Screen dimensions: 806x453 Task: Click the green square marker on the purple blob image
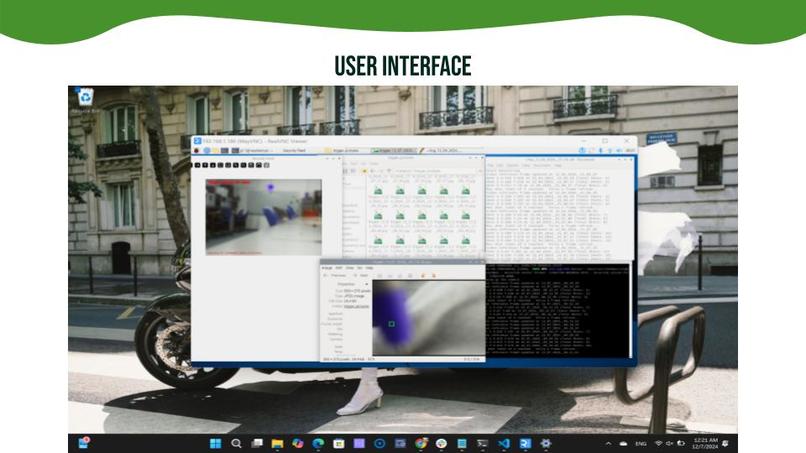click(392, 324)
